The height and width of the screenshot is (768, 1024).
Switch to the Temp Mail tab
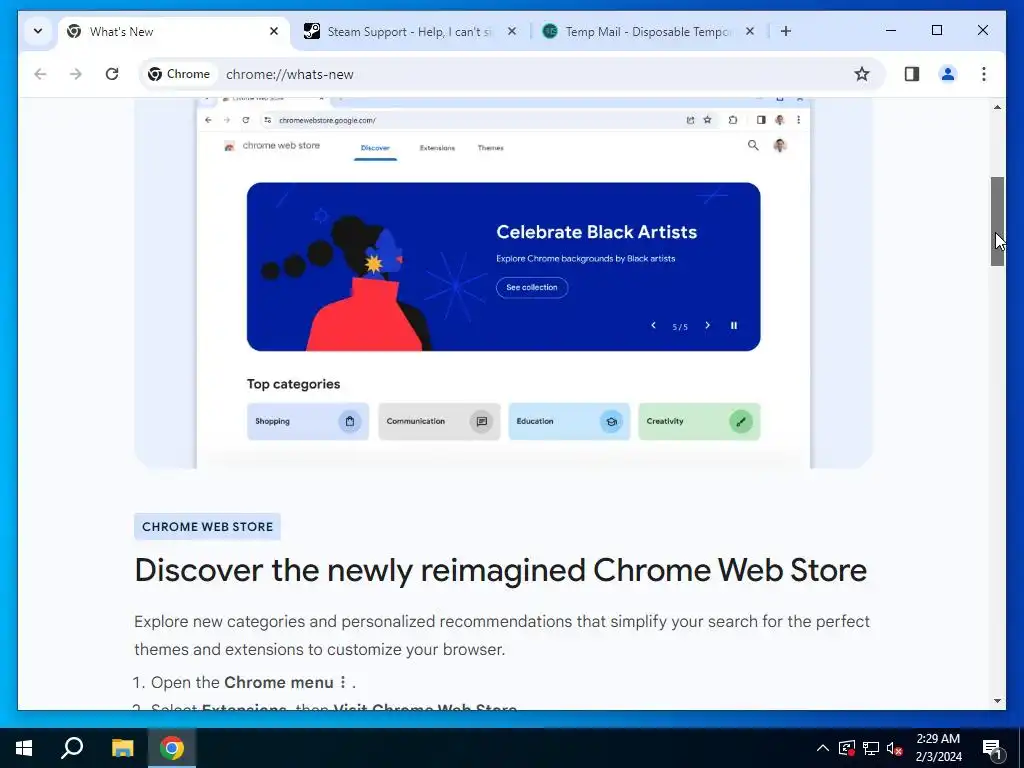pos(647,31)
